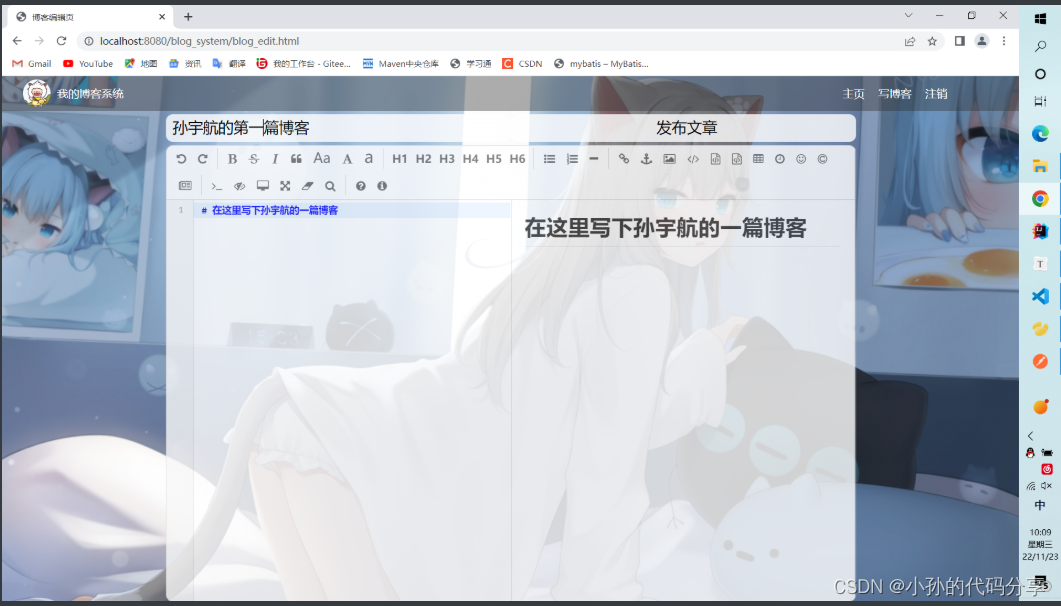Insert inline code </> icon
This screenshot has height=606, width=1061.
(x=693, y=159)
